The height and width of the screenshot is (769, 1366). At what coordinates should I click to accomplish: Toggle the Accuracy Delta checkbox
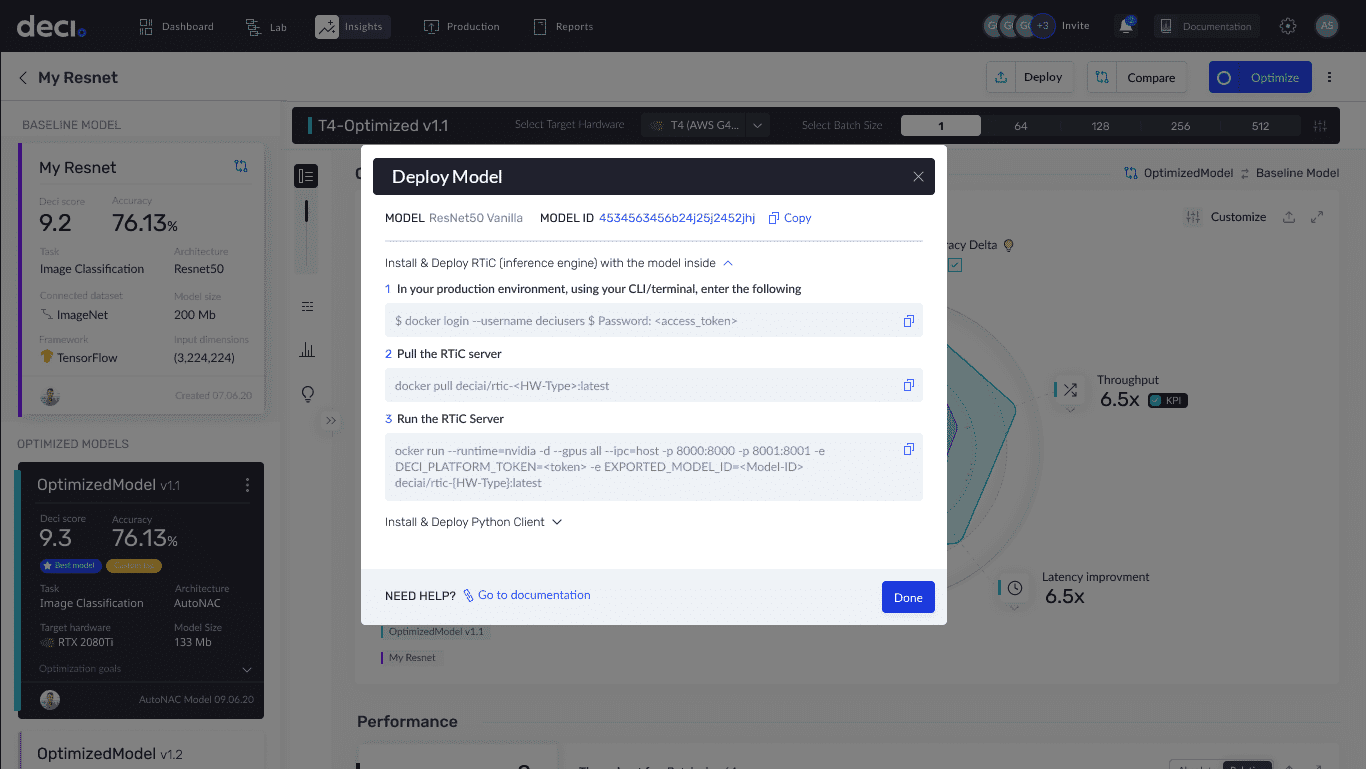coord(955,265)
